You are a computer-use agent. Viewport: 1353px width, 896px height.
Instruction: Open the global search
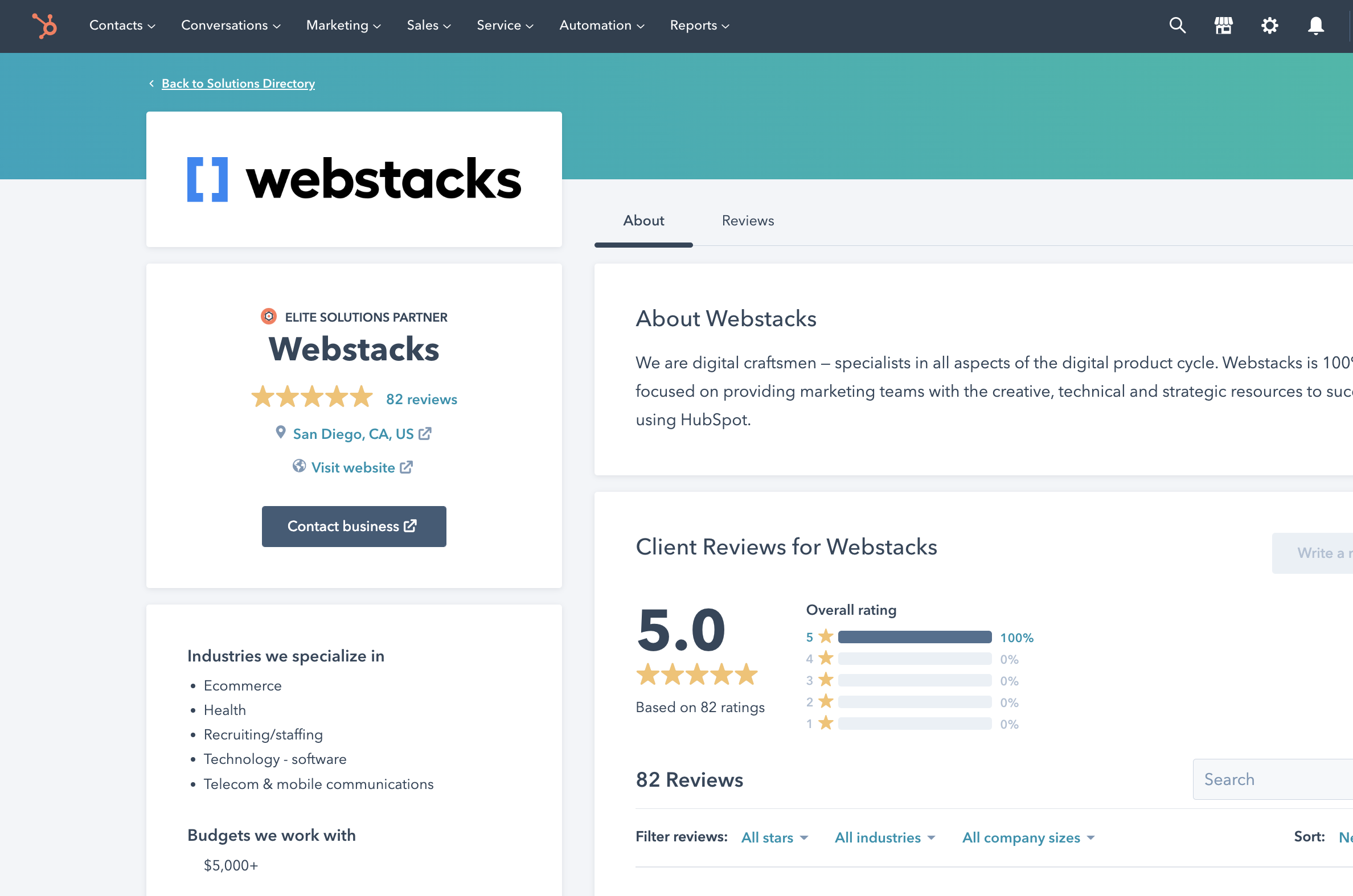tap(1177, 26)
